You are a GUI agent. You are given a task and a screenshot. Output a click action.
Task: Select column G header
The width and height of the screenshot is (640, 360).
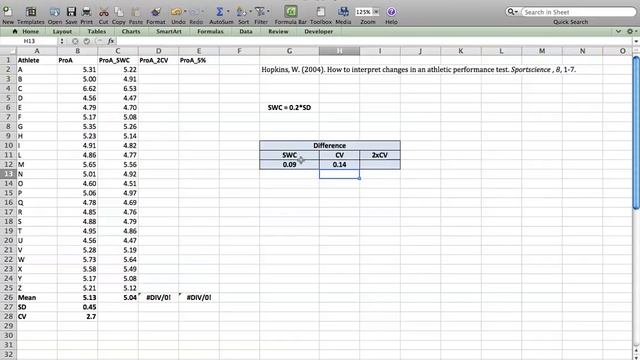289,51
